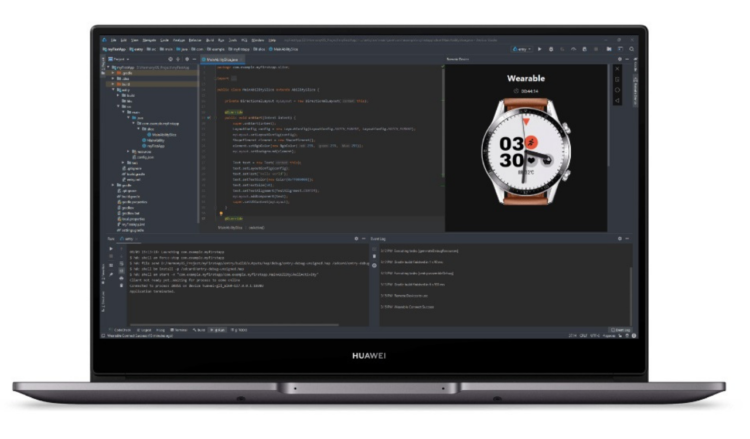Open the entry run configuration dropdown

(521, 49)
